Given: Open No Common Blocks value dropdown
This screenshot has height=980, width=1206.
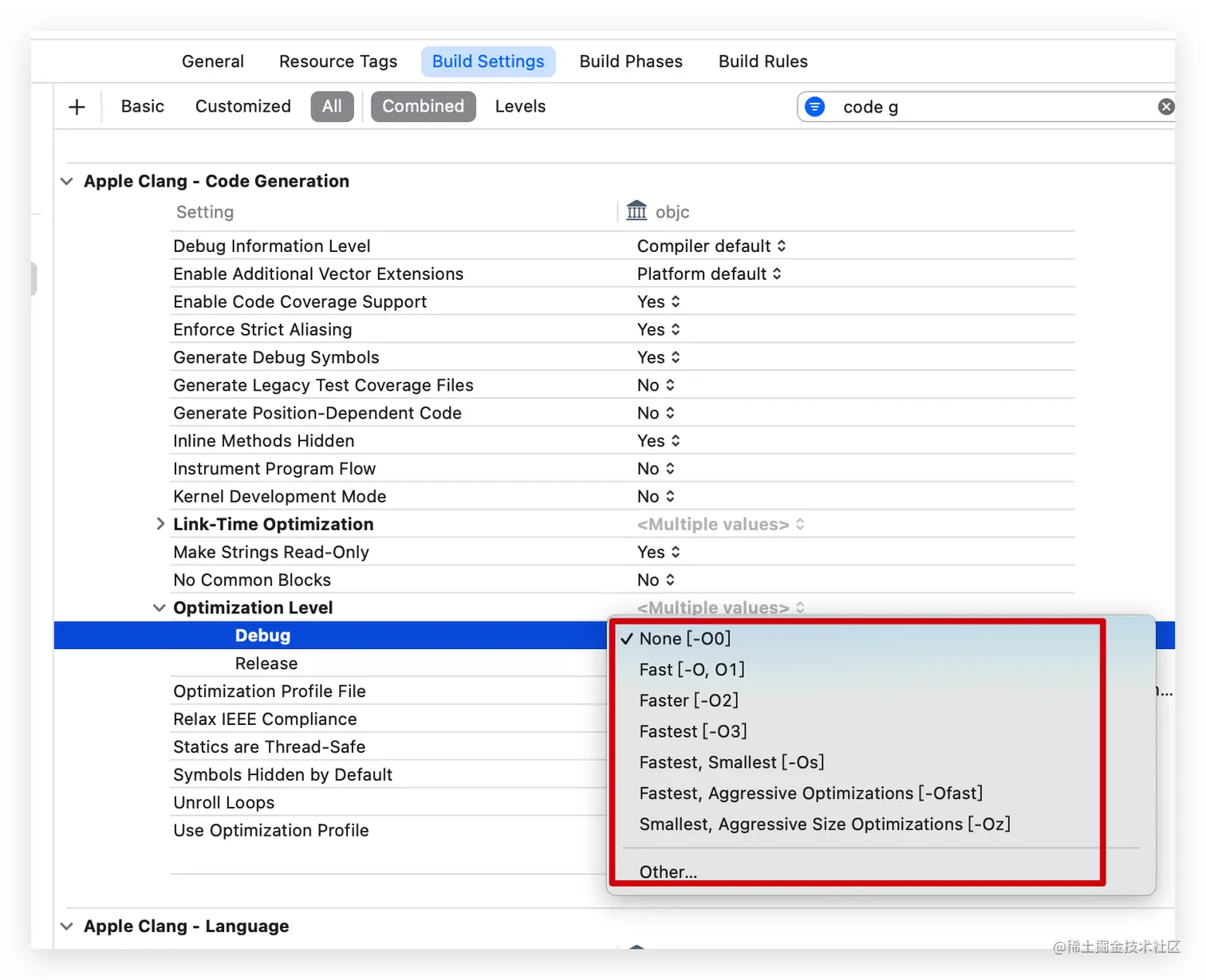Looking at the screenshot, I should [656, 581].
